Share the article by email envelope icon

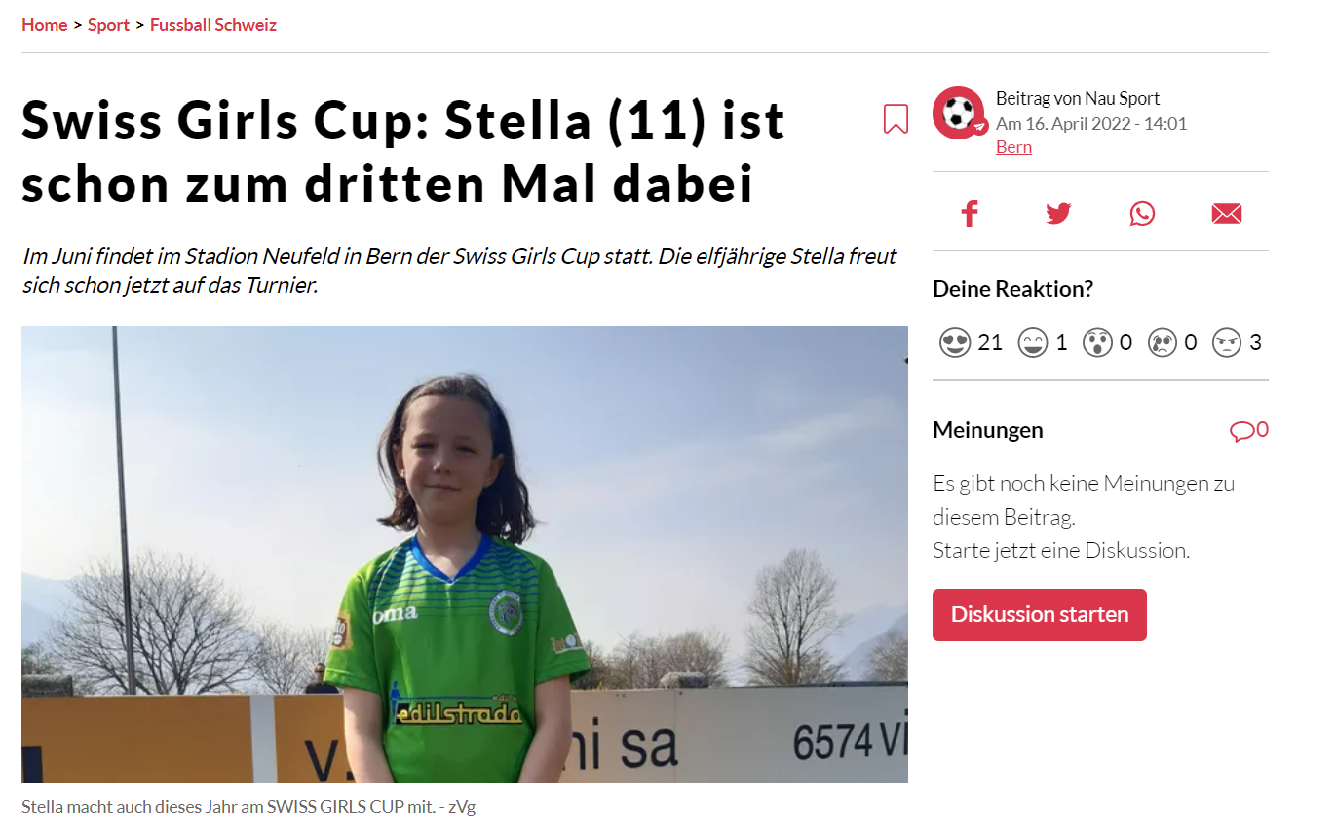pos(1226,213)
